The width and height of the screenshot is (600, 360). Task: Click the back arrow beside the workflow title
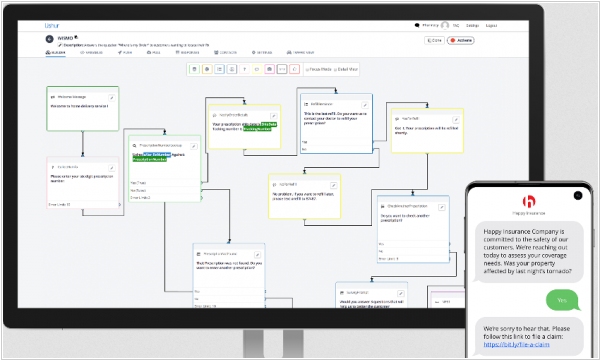49,39
